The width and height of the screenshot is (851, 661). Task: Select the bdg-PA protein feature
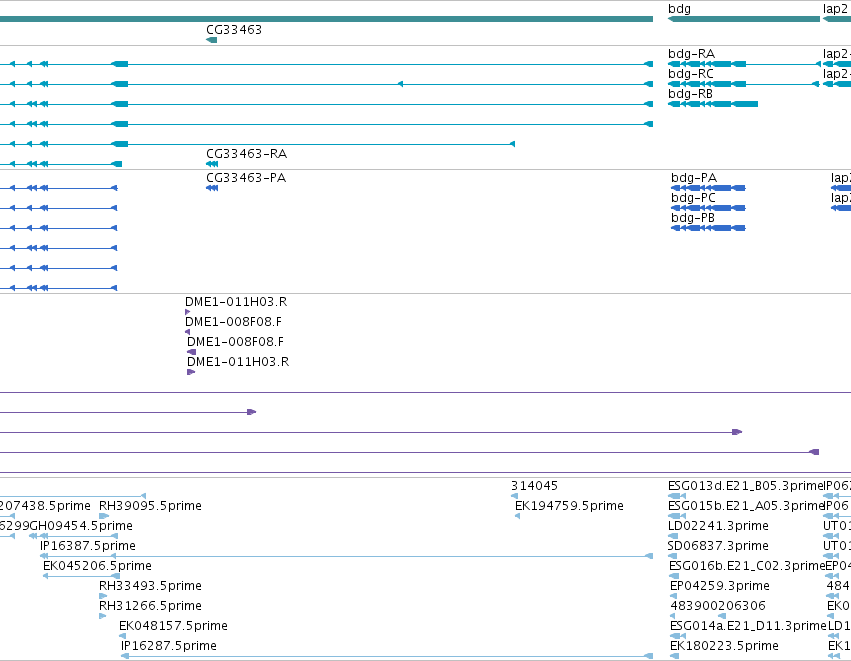tap(708, 188)
